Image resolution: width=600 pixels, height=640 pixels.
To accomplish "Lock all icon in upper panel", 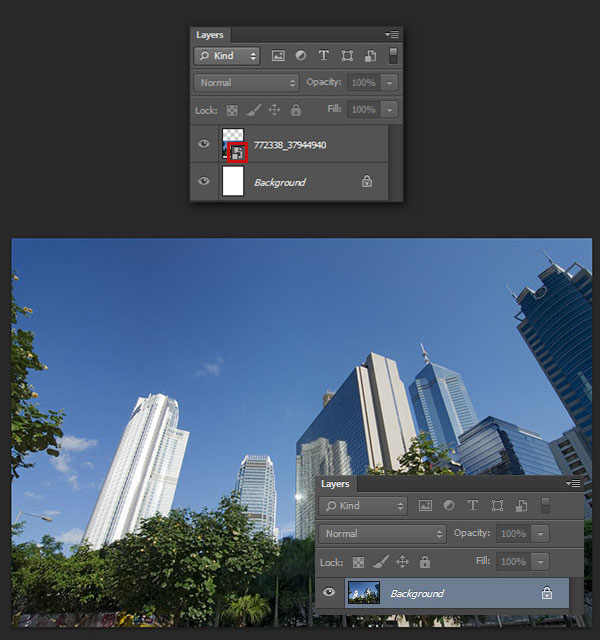I will 296,110.
